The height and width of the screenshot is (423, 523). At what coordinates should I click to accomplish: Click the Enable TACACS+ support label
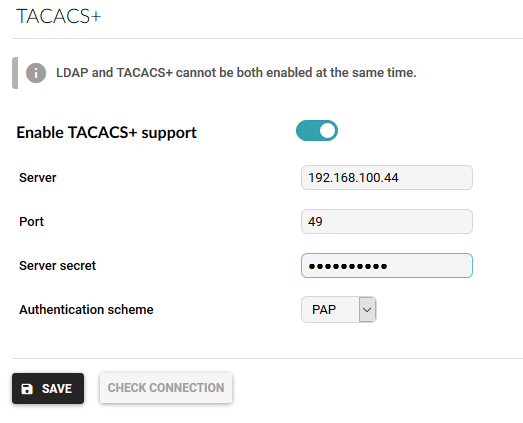click(x=106, y=133)
